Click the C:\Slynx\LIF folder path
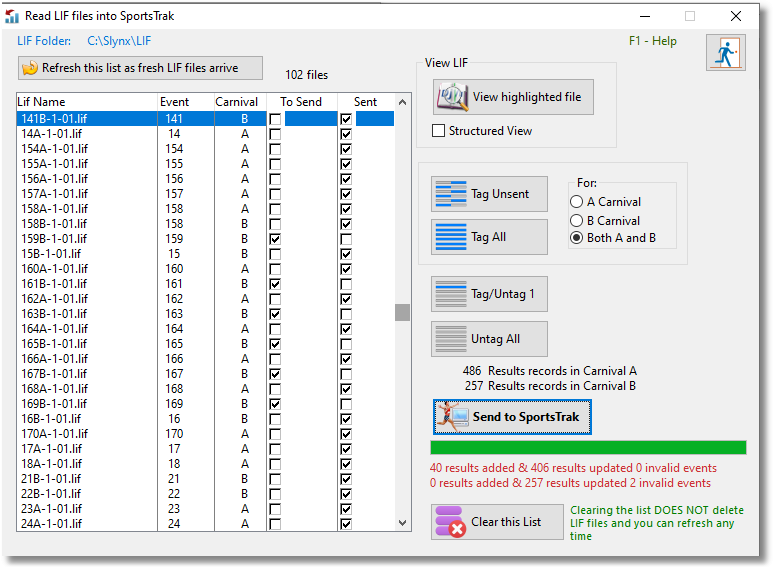 tap(119, 41)
